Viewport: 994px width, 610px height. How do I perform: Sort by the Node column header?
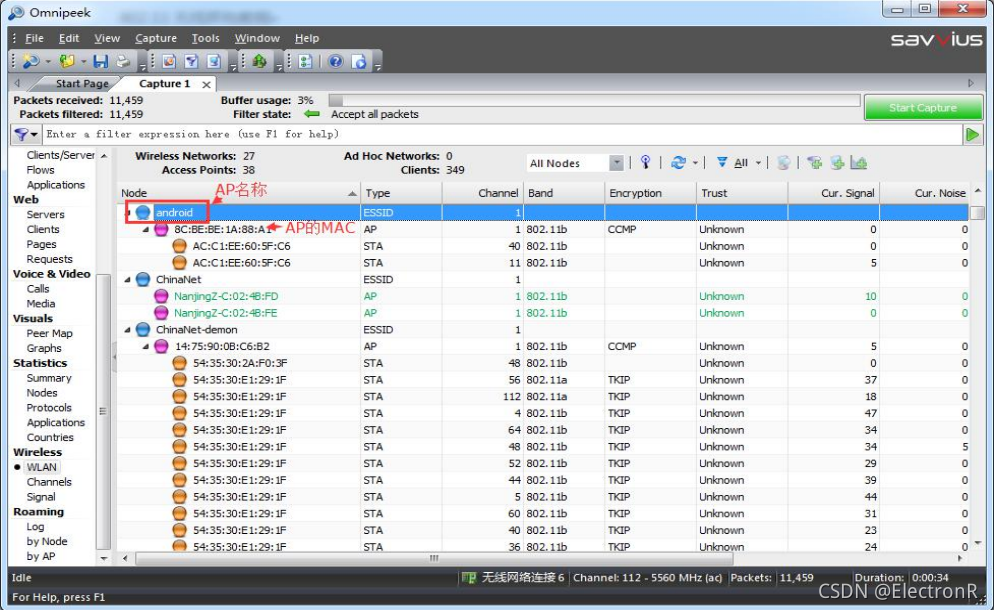click(239, 193)
